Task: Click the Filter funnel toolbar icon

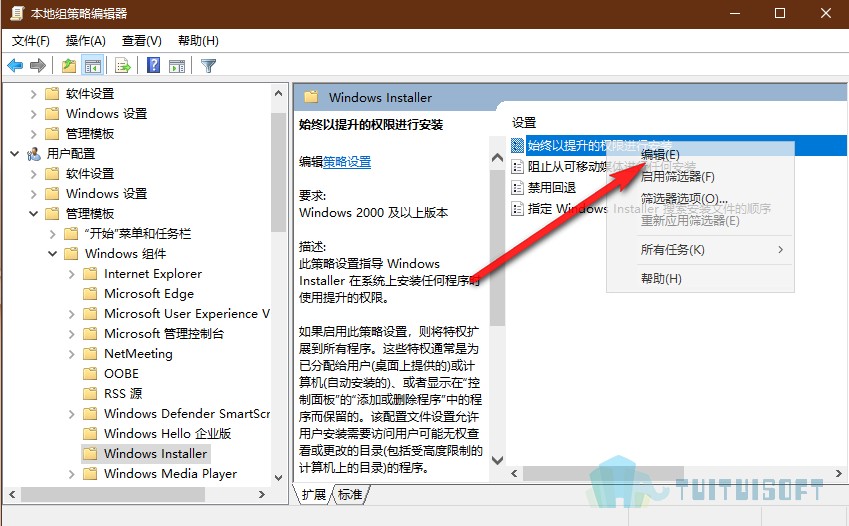Action: 208,66
